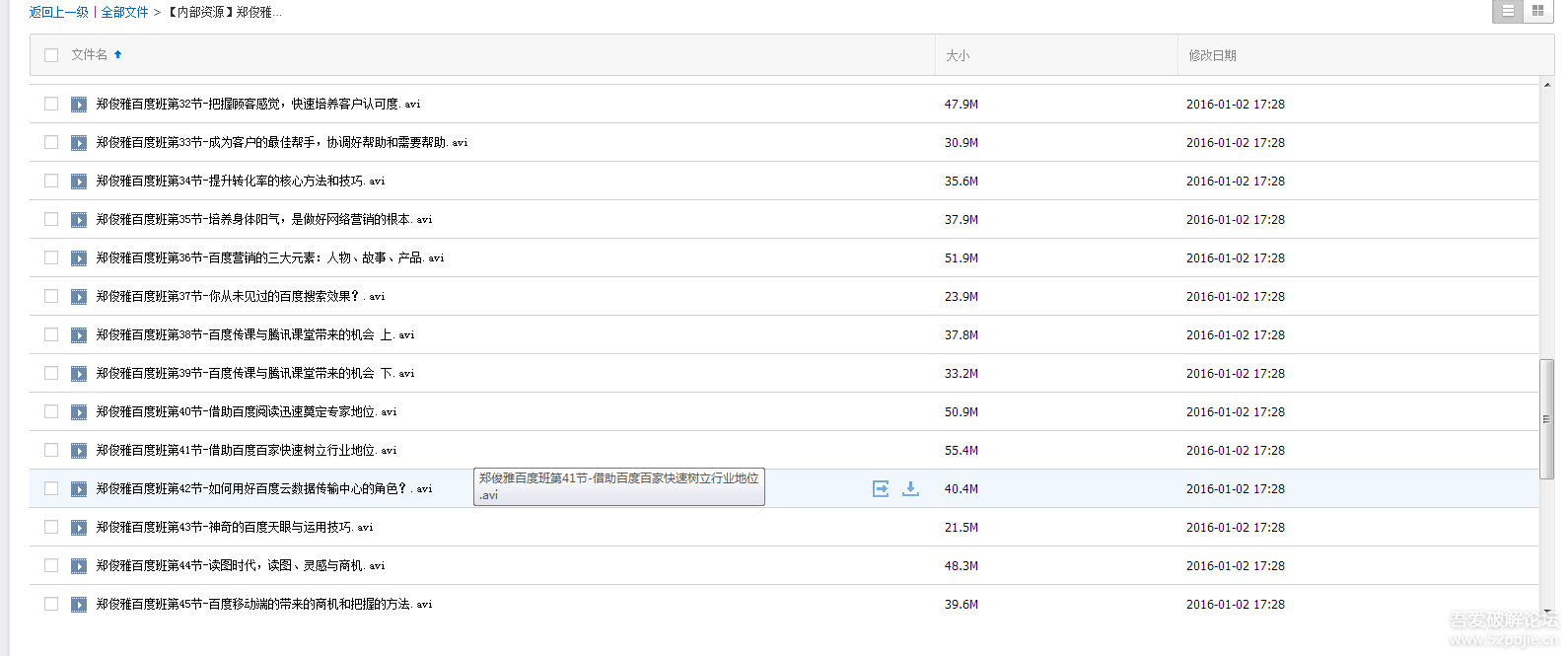The height and width of the screenshot is (656, 1568).
Task: Click the vertical scrollbar thumb
Action: [1546, 419]
